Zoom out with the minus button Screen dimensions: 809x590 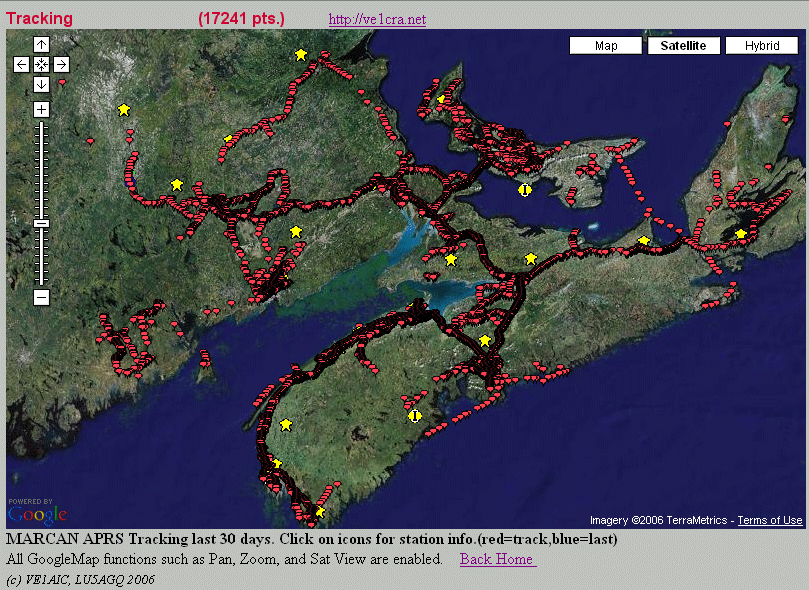(41, 297)
